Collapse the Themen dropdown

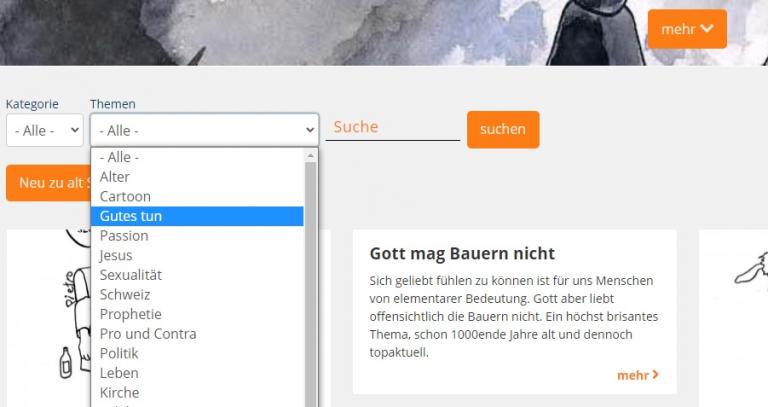tap(204, 130)
